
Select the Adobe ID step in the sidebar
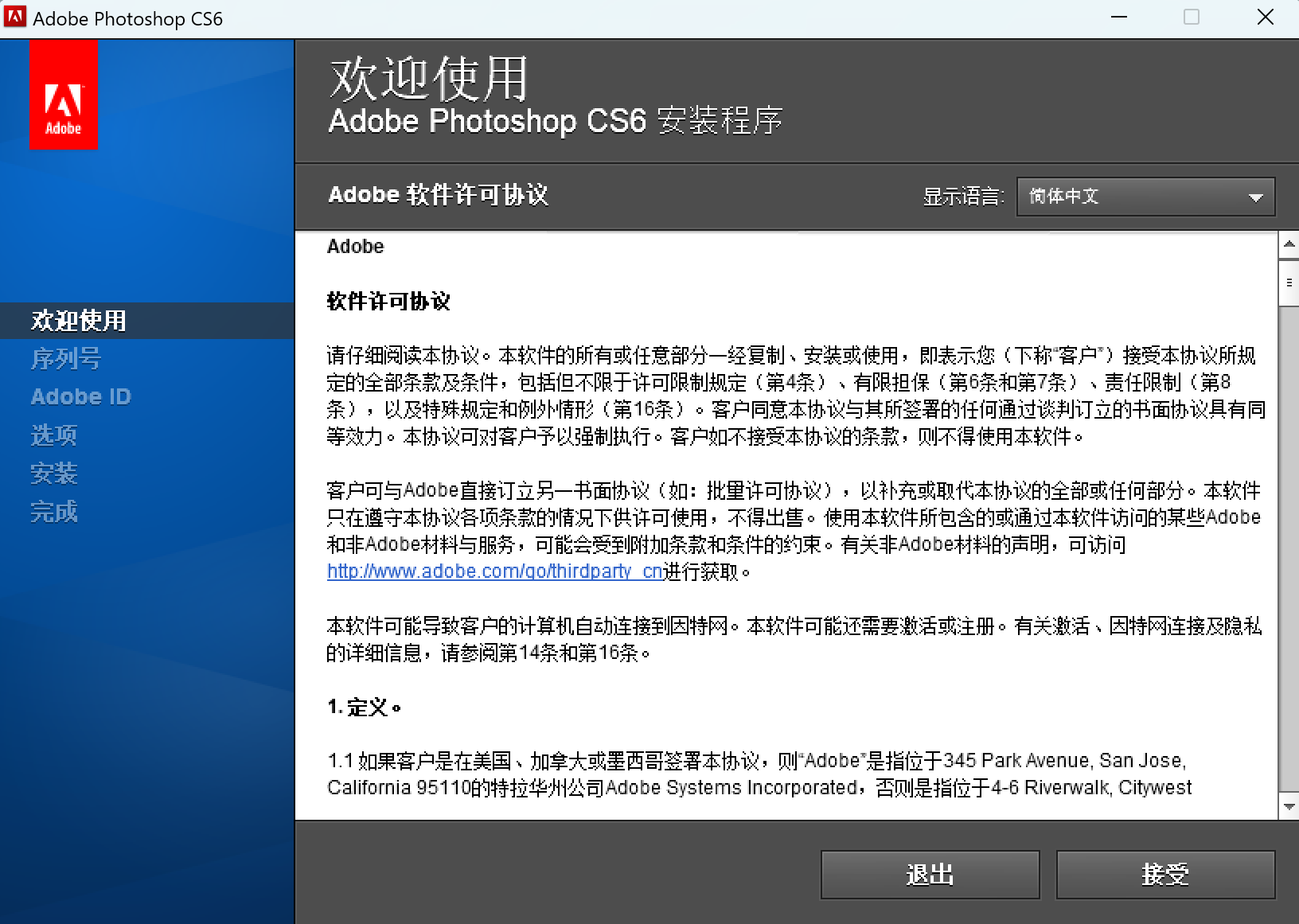click(80, 396)
